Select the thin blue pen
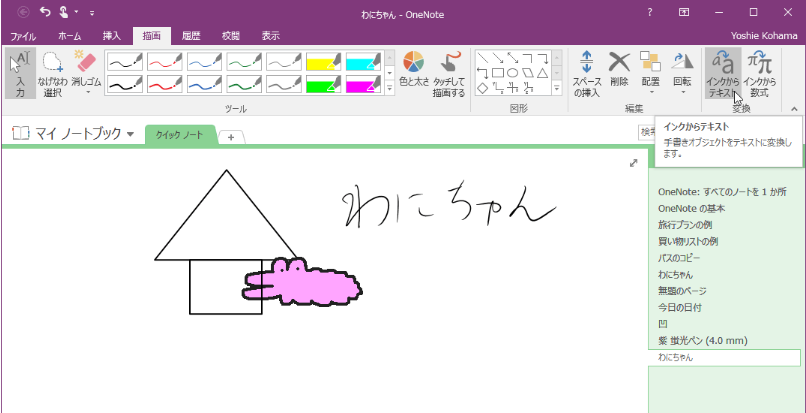The width and height of the screenshot is (806, 413). [x=205, y=62]
